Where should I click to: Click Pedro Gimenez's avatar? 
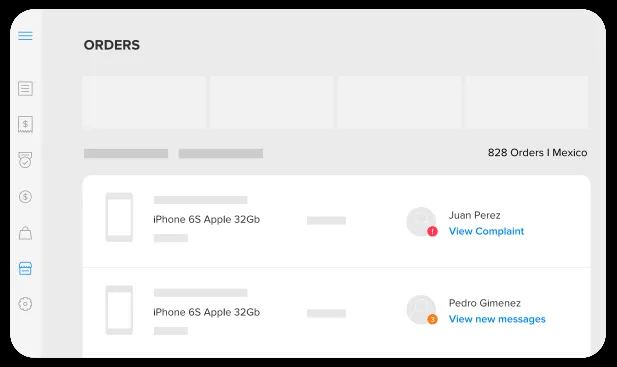coord(421,310)
